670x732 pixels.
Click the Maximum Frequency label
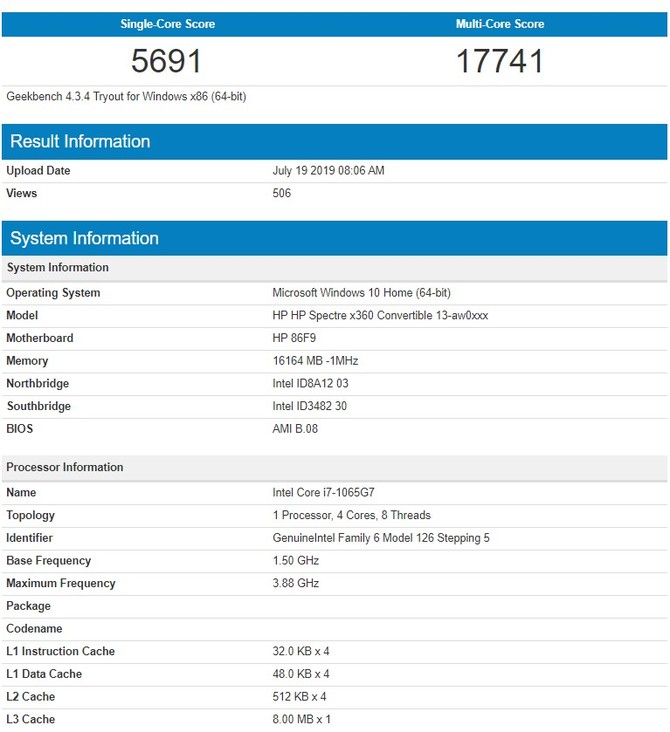[61, 583]
